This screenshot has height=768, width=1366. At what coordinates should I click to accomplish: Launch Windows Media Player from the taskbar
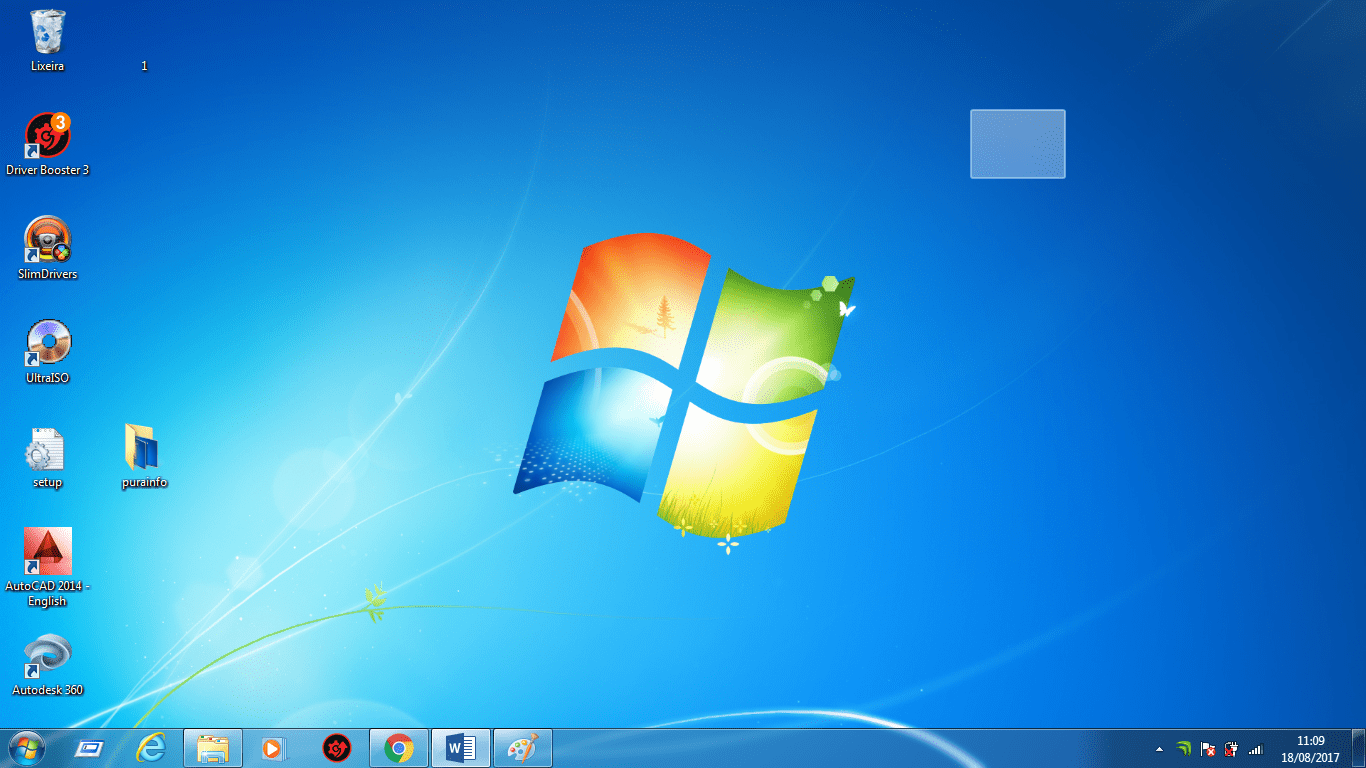(271, 748)
